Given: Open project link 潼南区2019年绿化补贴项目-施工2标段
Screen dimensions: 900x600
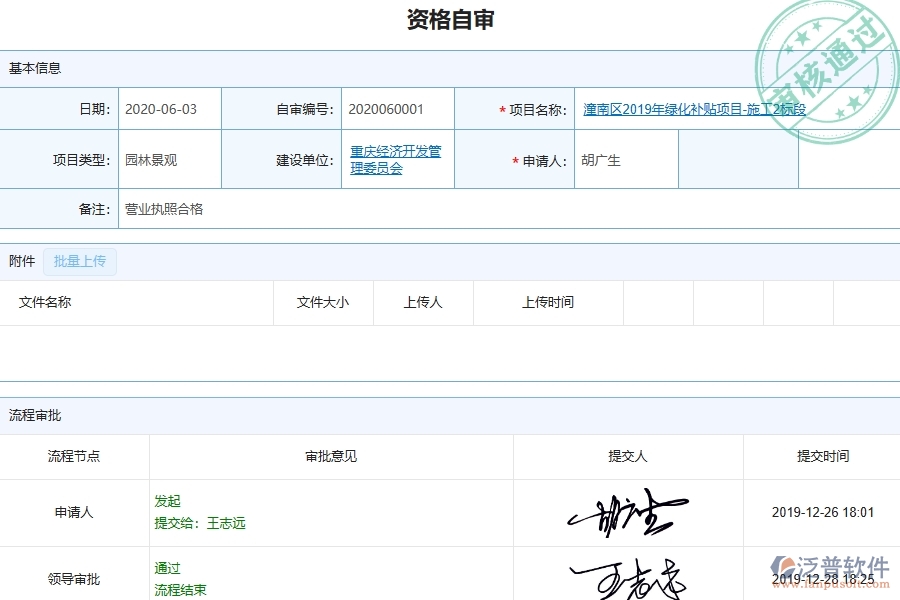Looking at the screenshot, I should click(693, 109).
